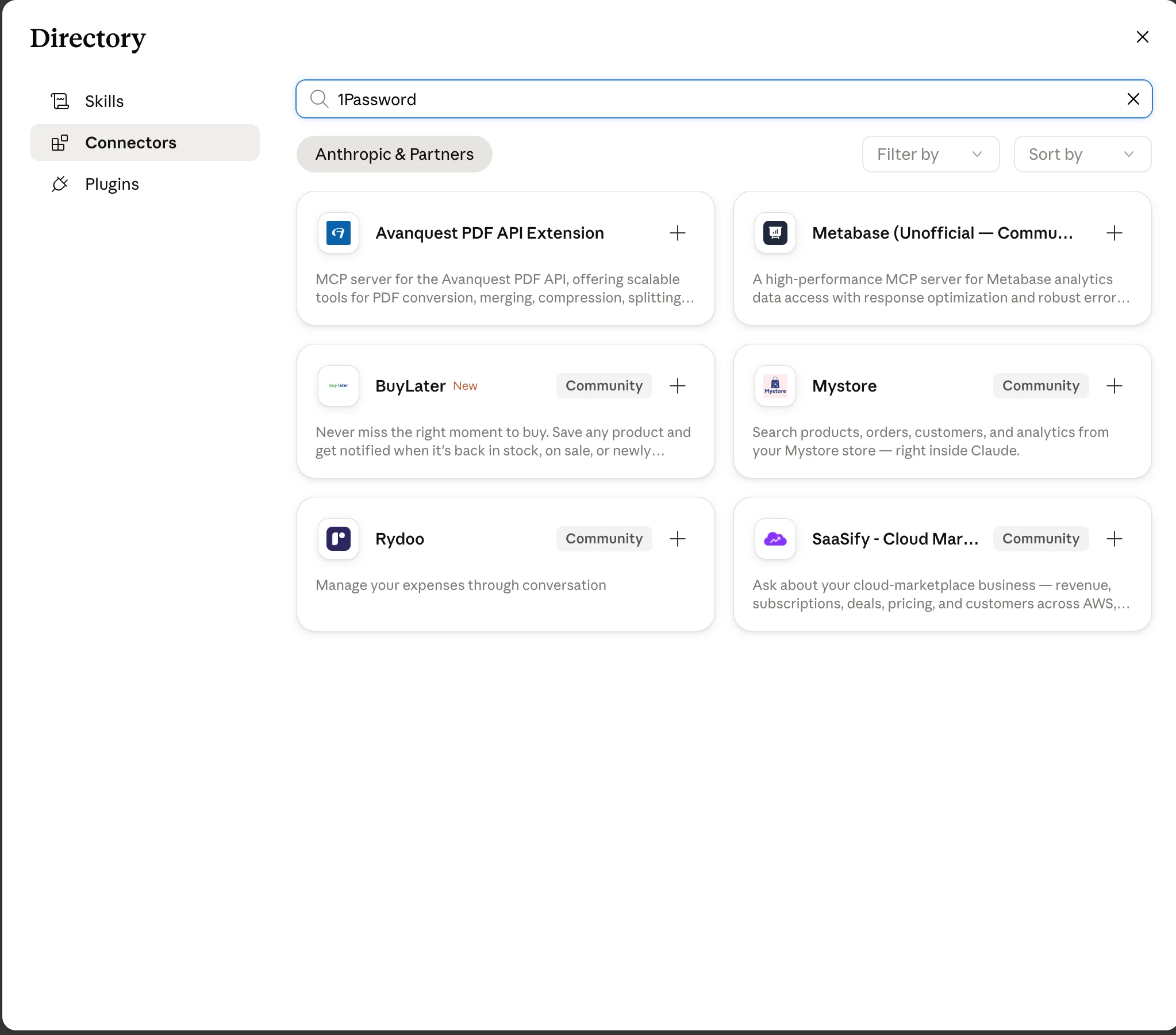Add the SaaSify connector
The height and width of the screenshot is (1035, 1176).
click(1114, 539)
